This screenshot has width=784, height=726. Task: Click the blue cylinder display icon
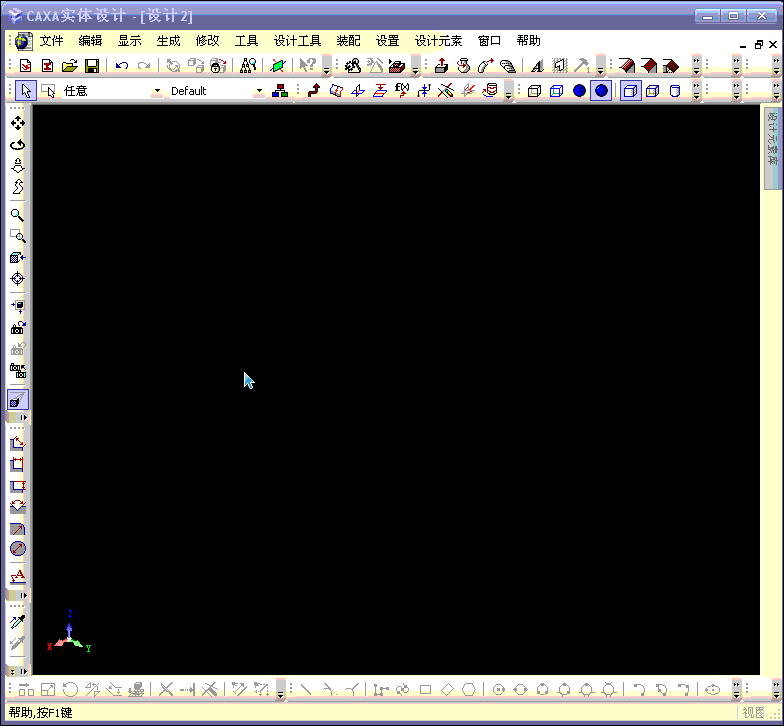coord(674,91)
